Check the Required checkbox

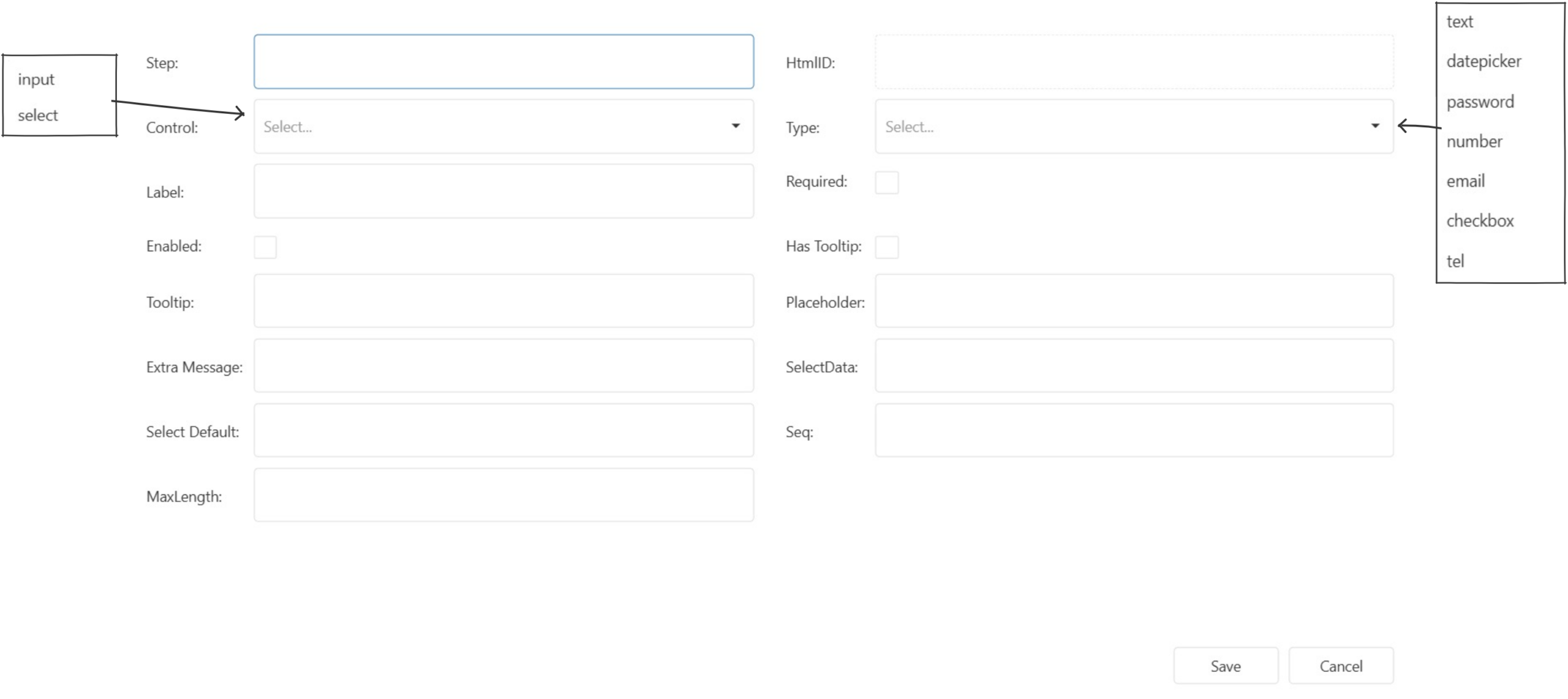click(886, 182)
